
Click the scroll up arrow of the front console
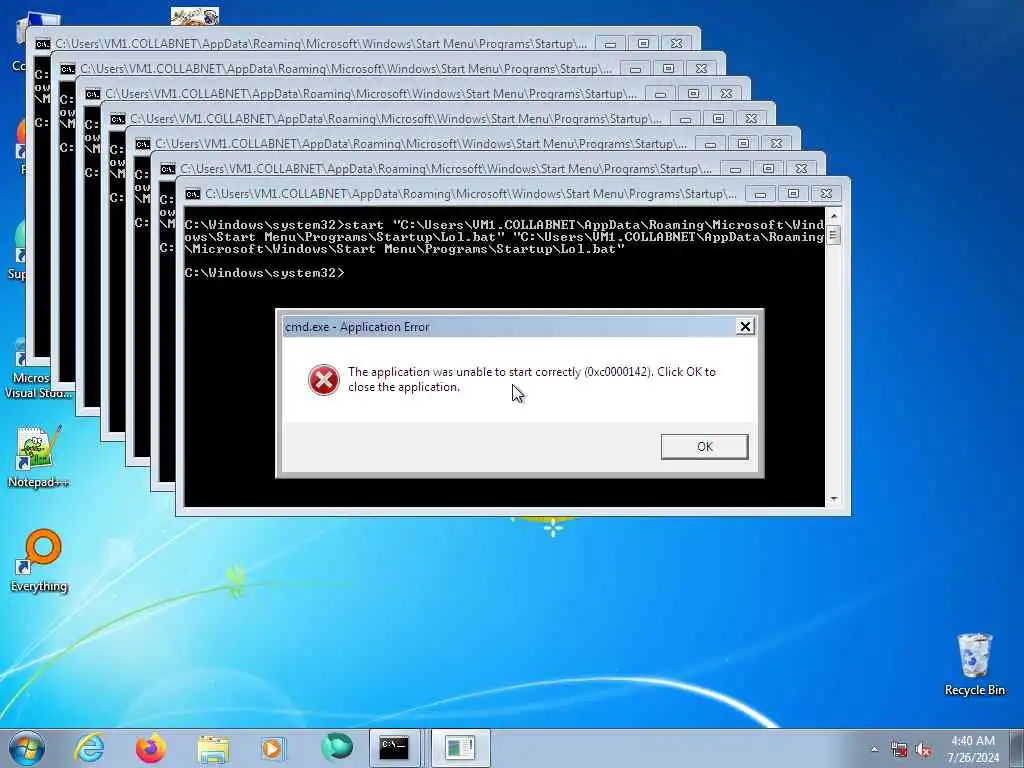(x=833, y=216)
